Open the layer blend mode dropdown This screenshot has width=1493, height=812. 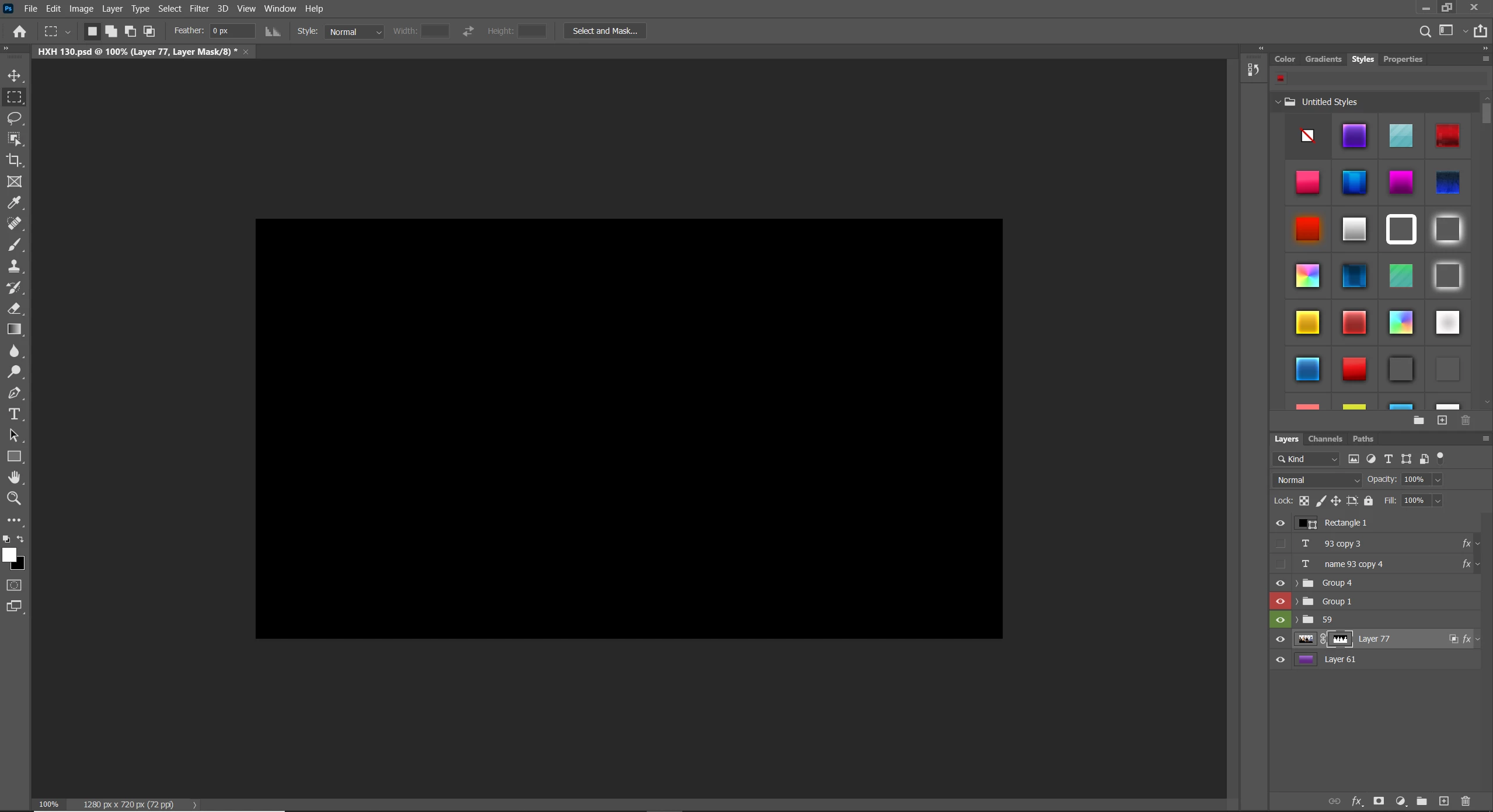(x=1317, y=480)
